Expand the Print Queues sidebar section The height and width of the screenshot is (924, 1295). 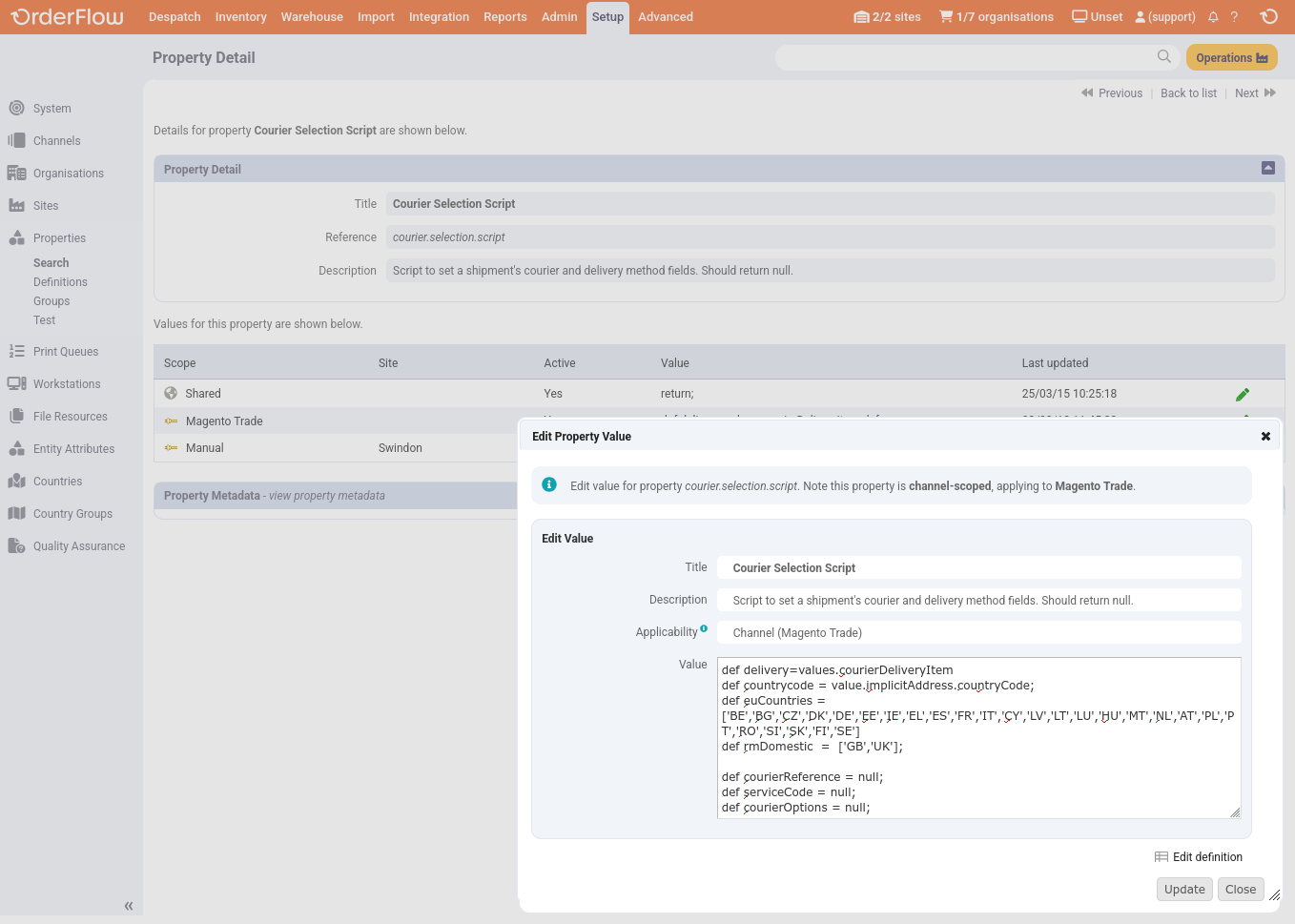pos(65,352)
